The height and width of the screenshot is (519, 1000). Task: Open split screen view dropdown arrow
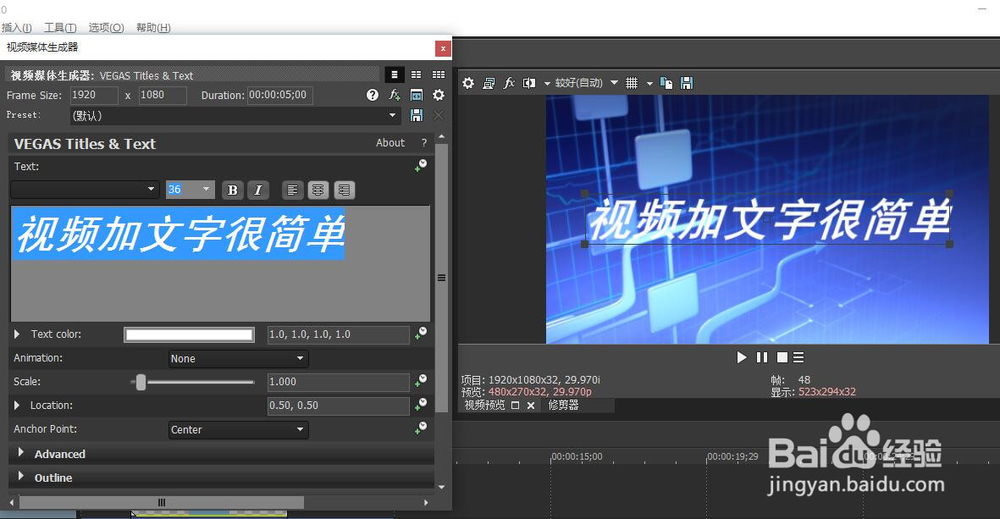tap(547, 84)
